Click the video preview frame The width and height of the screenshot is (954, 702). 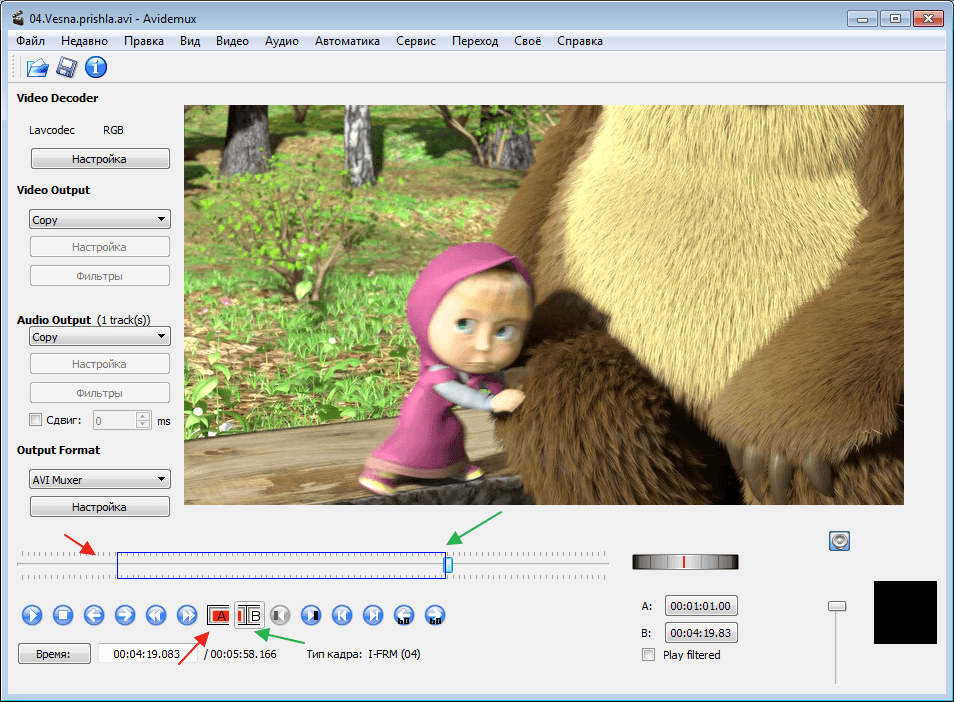click(x=544, y=305)
